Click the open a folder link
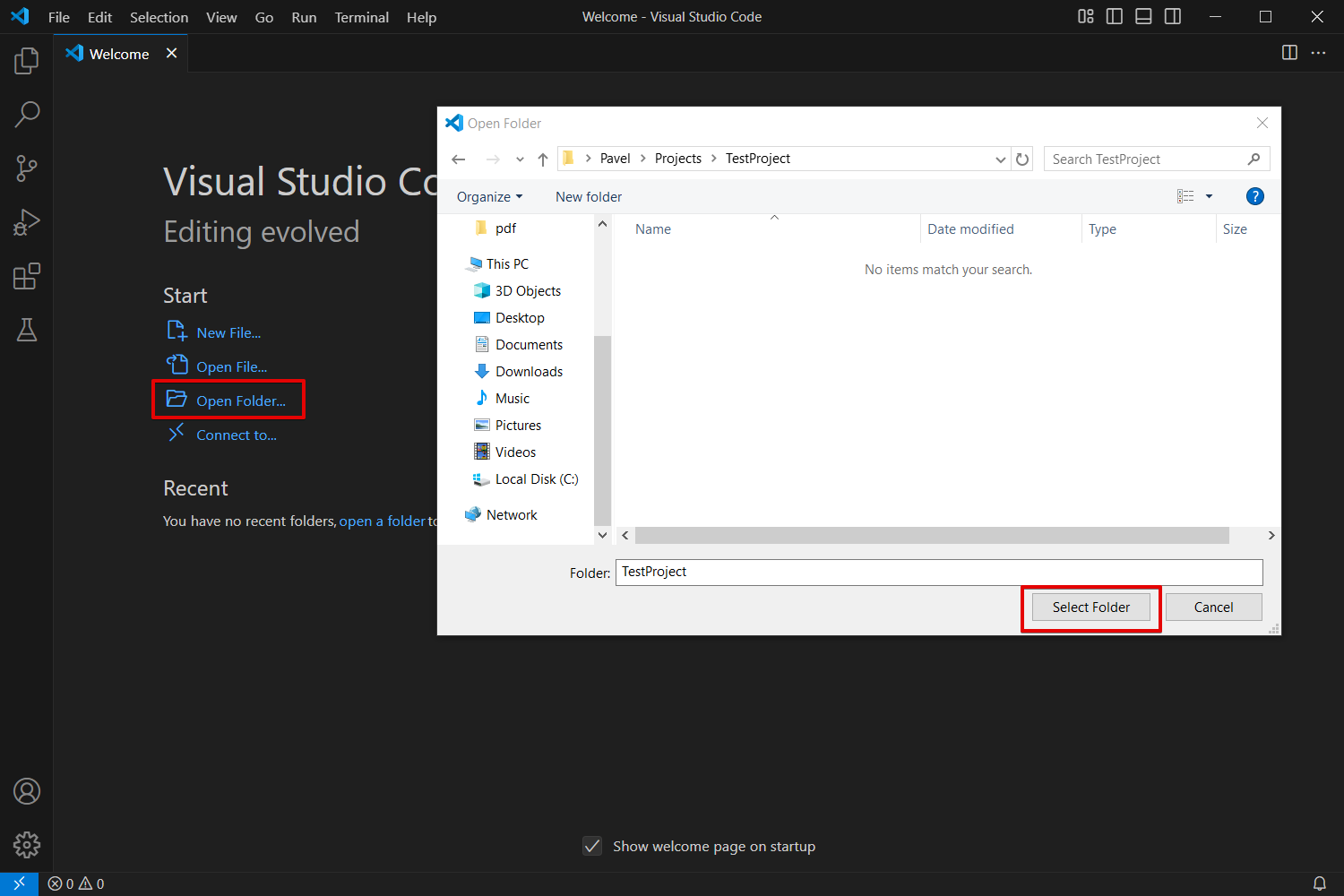 coord(383,521)
